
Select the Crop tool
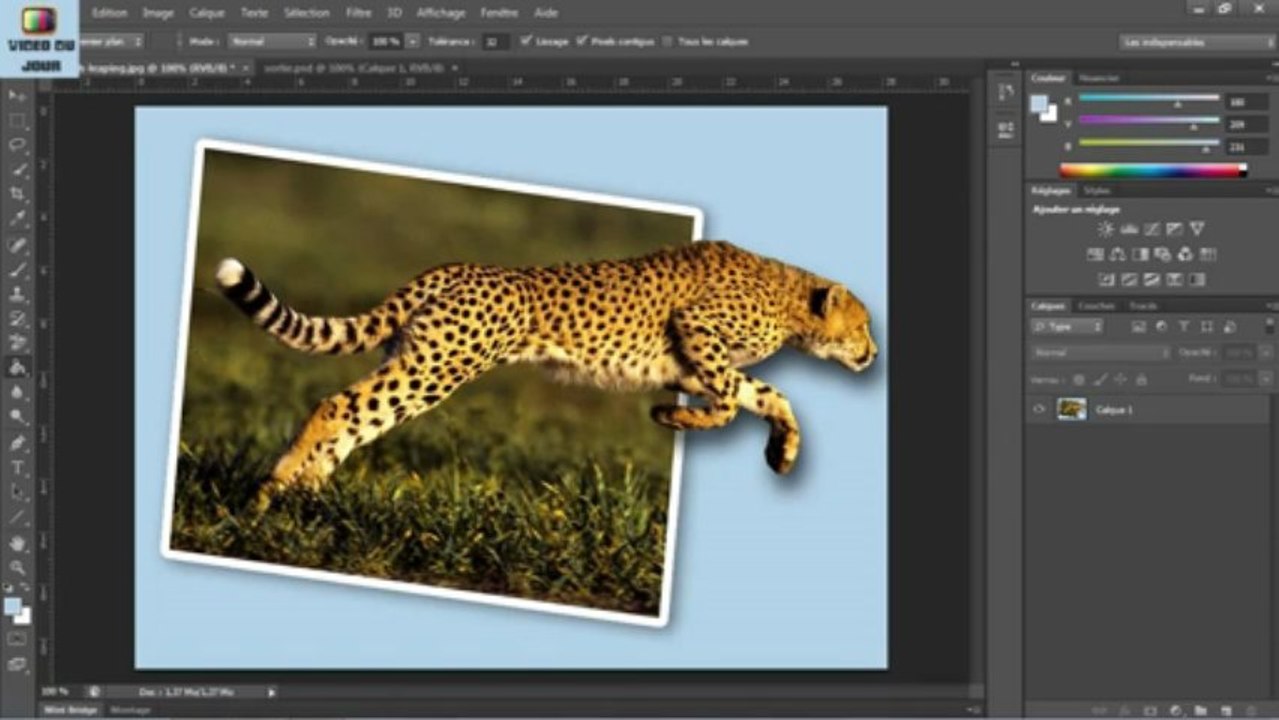pyautogui.click(x=17, y=194)
